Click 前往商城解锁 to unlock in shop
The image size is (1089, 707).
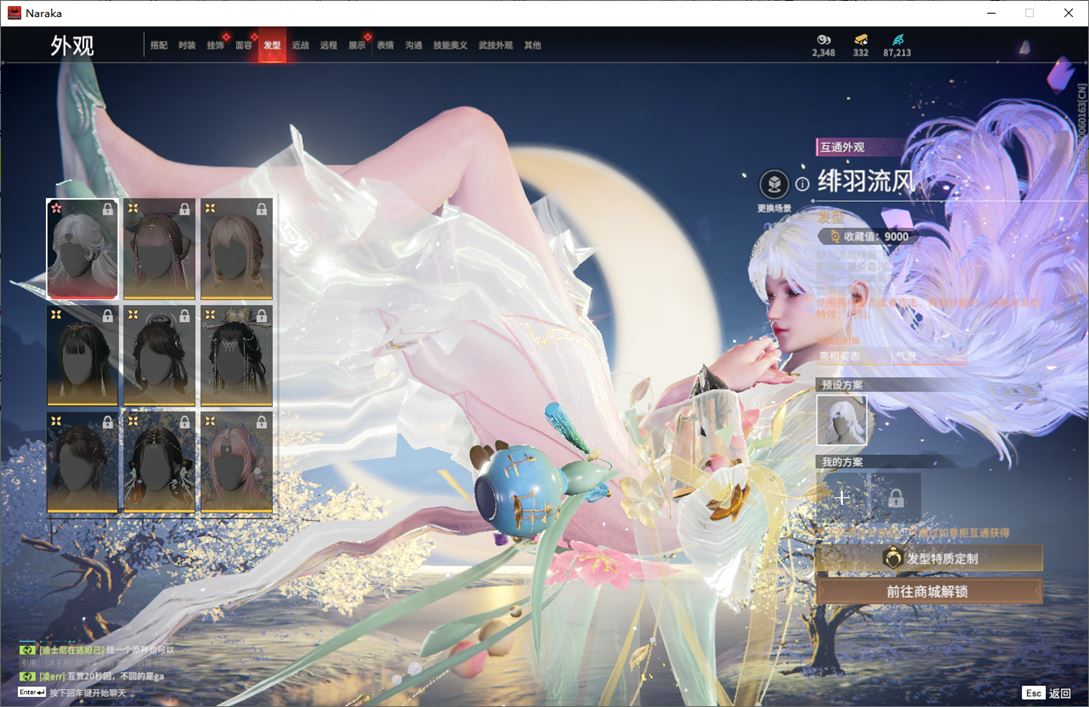click(929, 592)
